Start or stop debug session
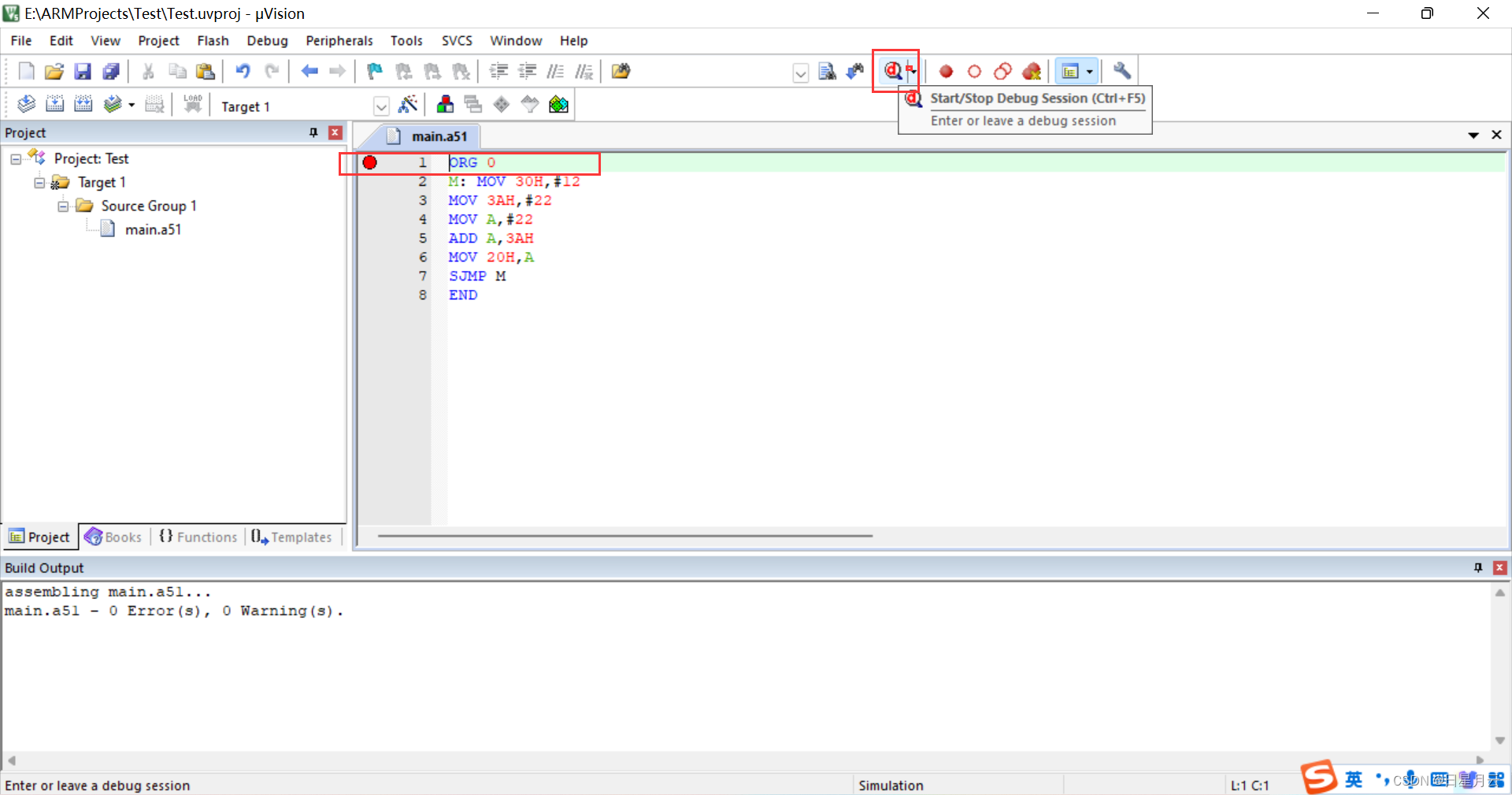 (x=892, y=71)
